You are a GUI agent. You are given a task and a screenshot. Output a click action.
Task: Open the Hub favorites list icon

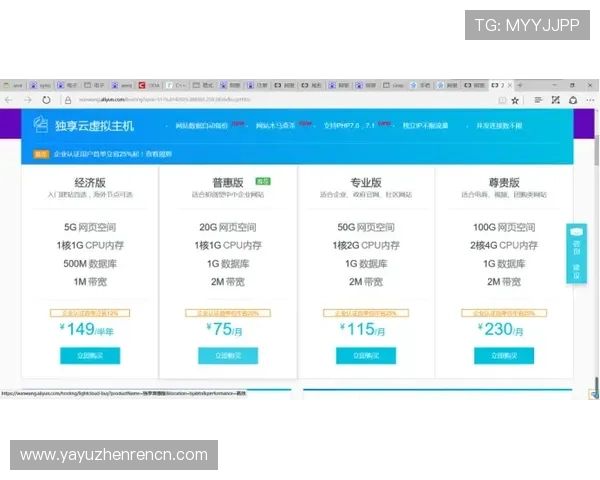[x=538, y=100]
